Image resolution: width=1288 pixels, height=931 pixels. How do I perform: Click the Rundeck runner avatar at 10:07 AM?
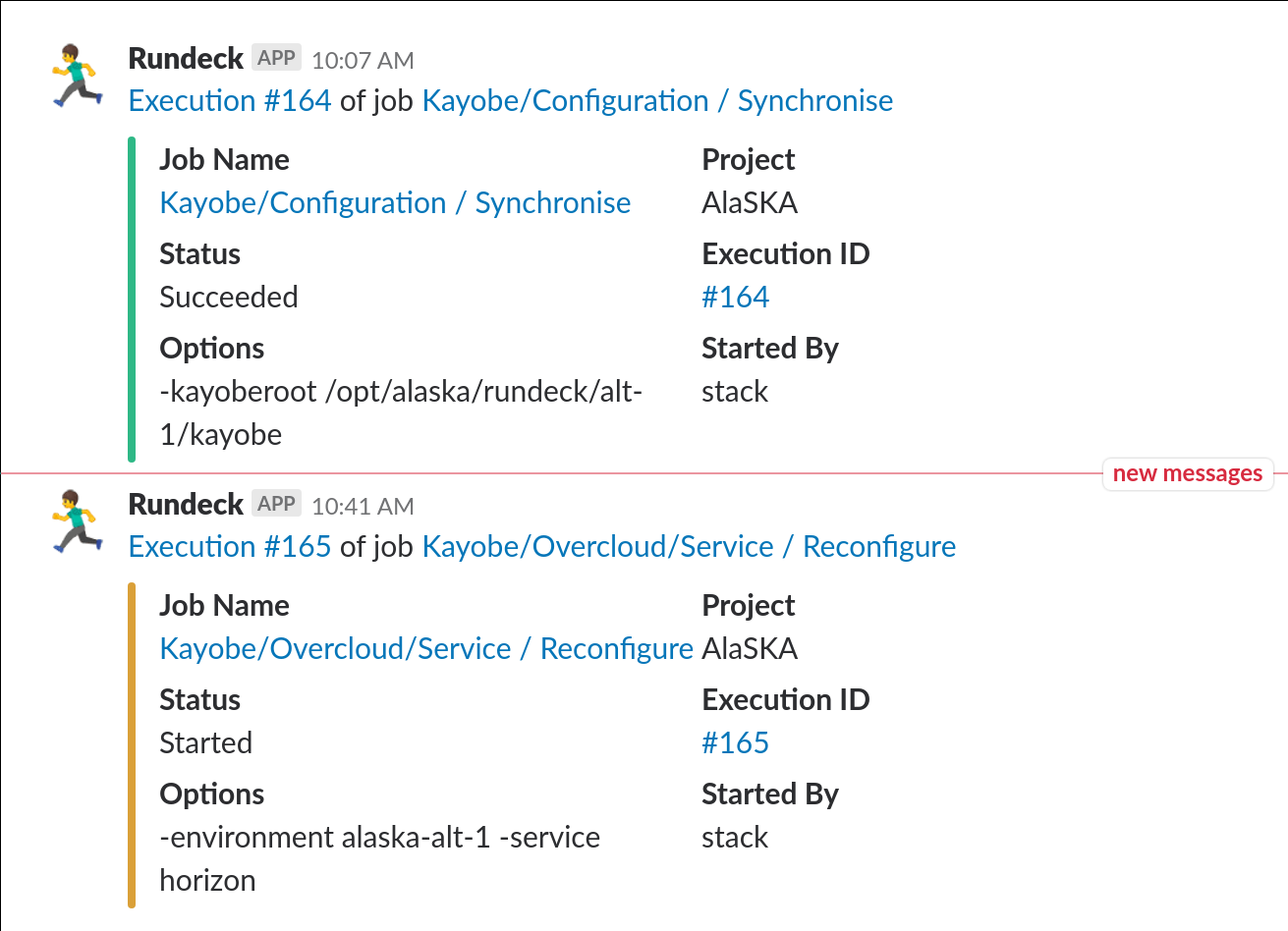[78, 75]
